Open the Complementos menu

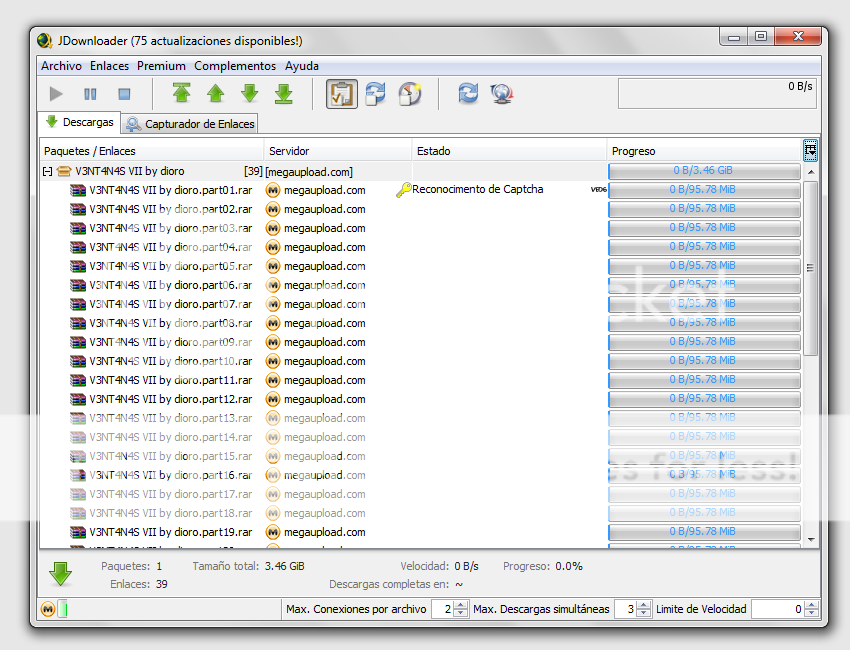[235, 66]
